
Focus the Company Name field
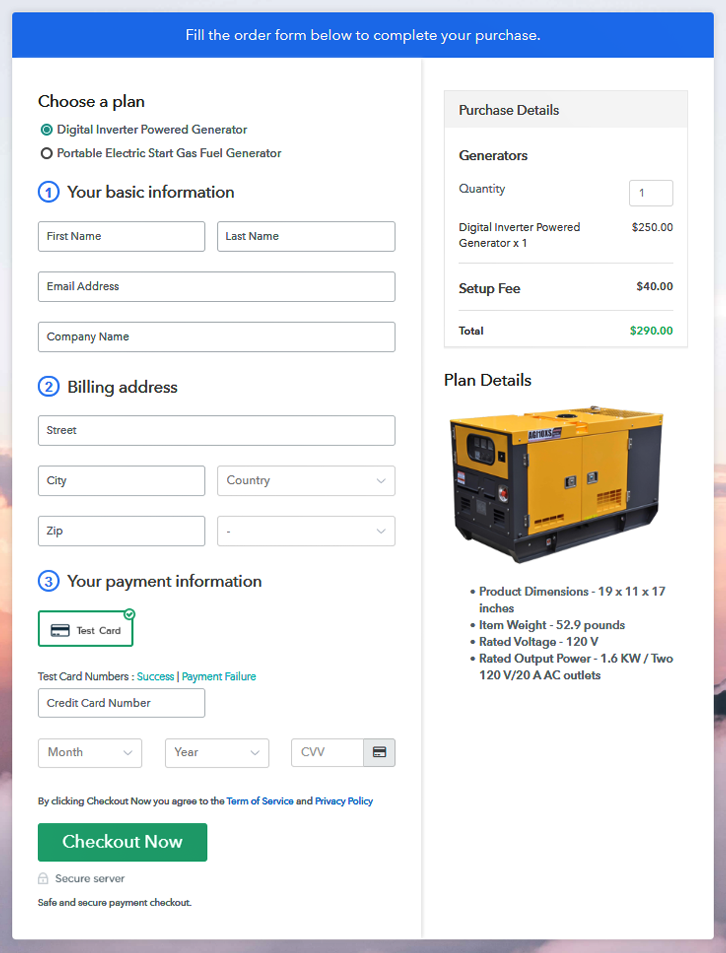coord(216,337)
